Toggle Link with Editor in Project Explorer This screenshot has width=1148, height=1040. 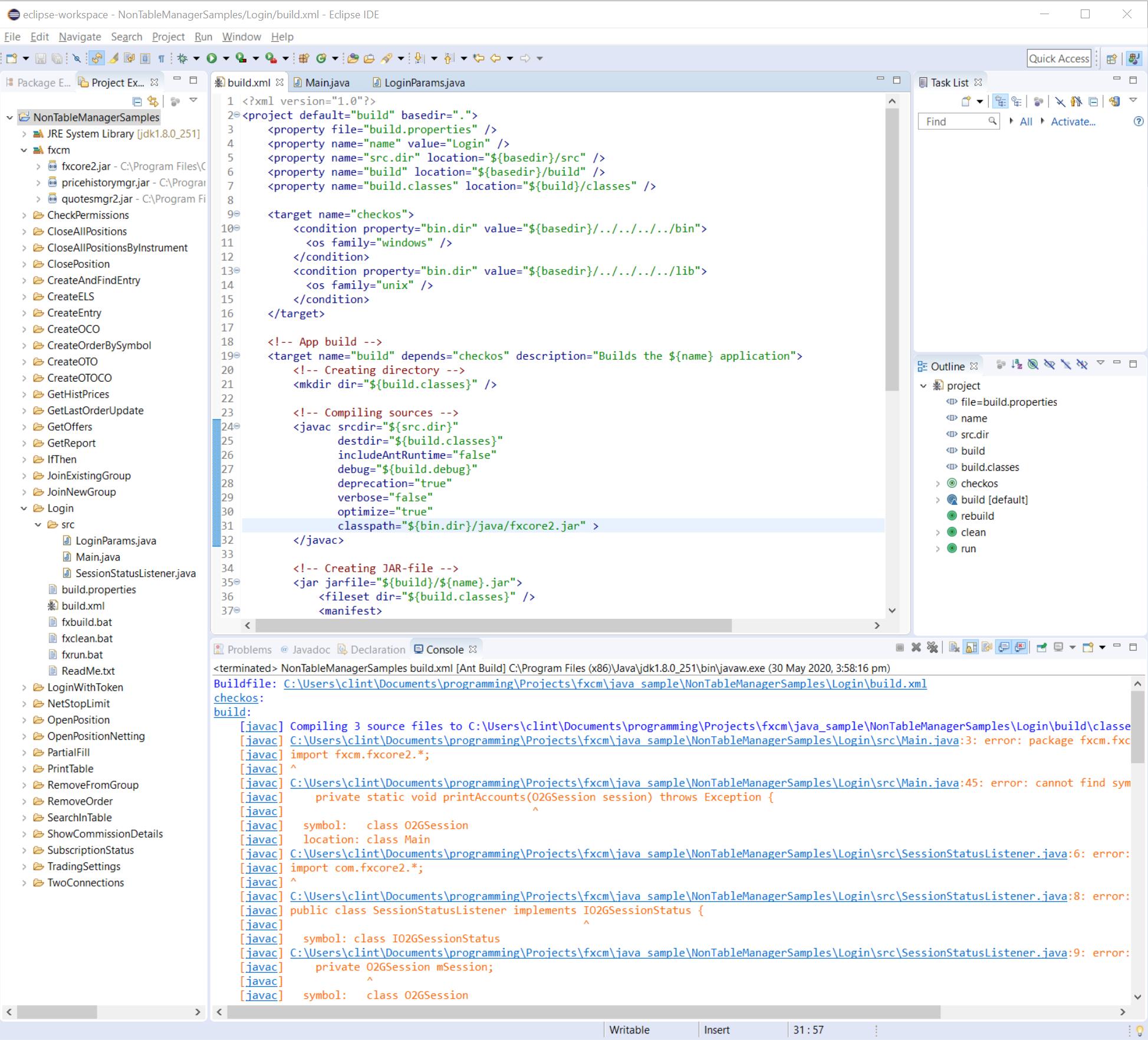(153, 101)
